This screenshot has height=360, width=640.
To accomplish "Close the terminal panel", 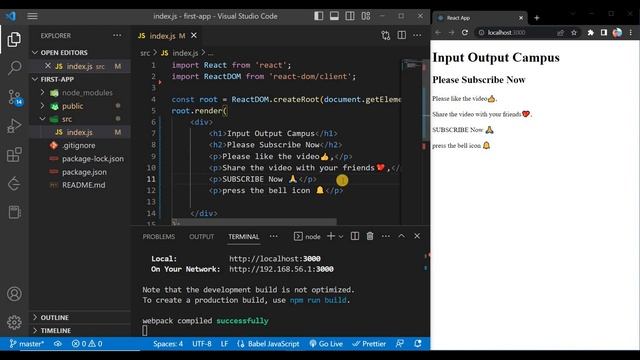I will coord(417,236).
